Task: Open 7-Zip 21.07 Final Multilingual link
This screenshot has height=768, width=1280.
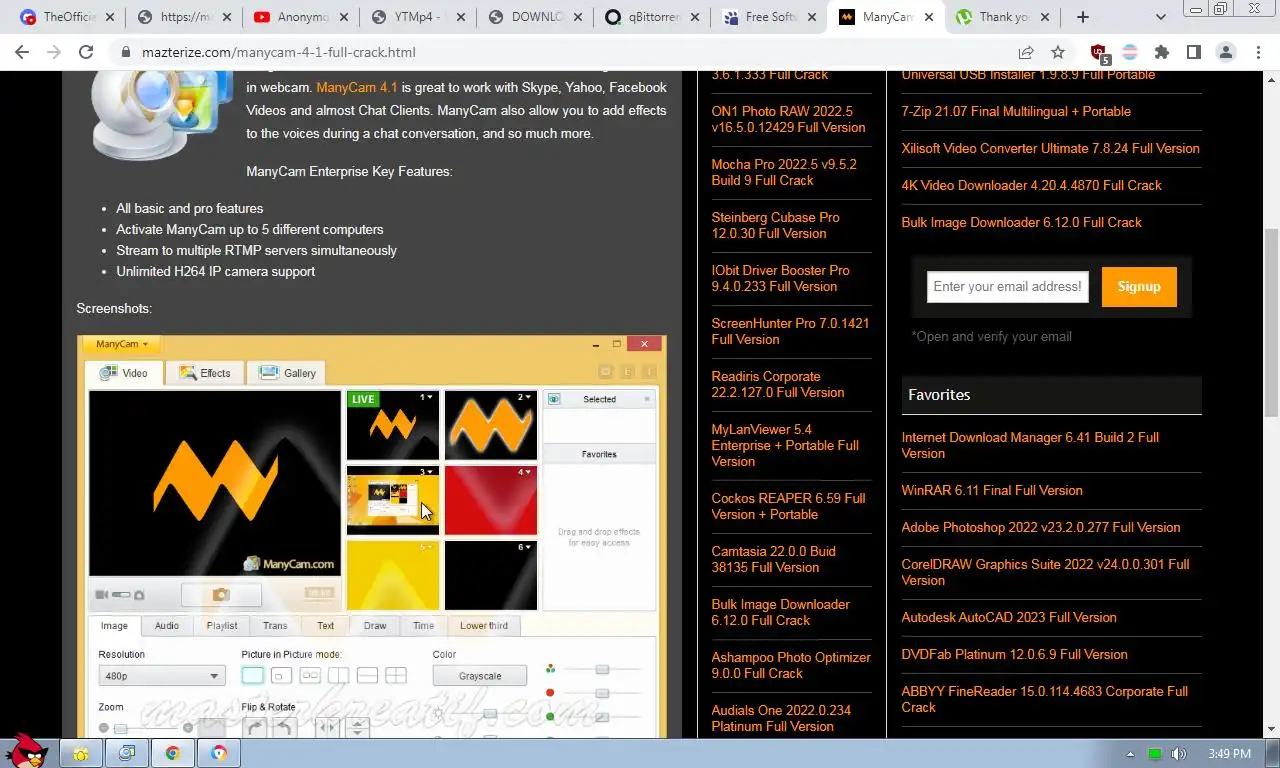Action: (1016, 111)
